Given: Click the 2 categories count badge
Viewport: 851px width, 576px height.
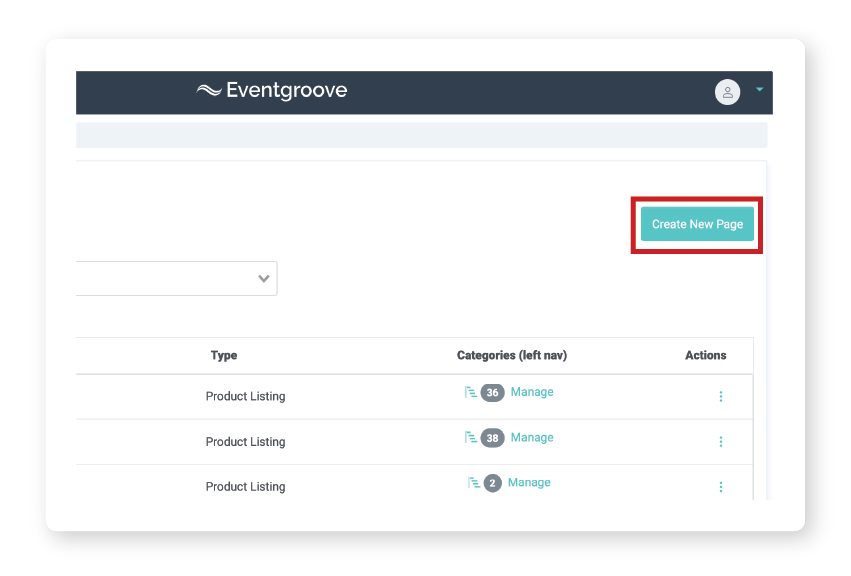Looking at the screenshot, I should (x=492, y=483).
